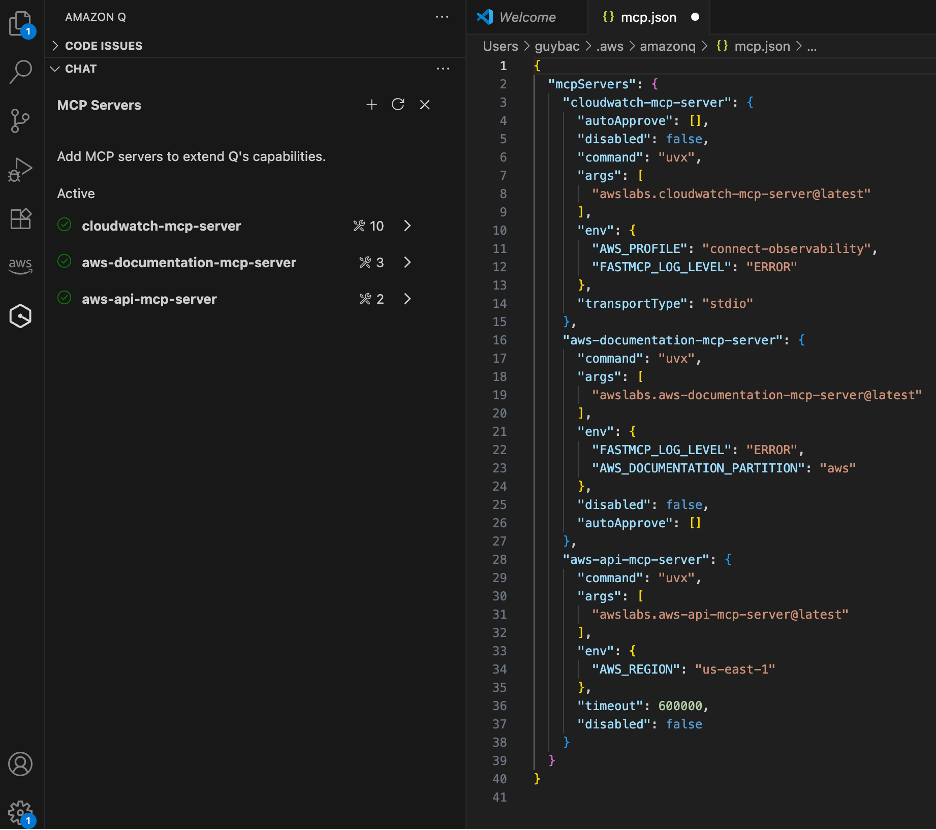
Task: Click the Accounts icon in activity bar
Action: (21, 764)
